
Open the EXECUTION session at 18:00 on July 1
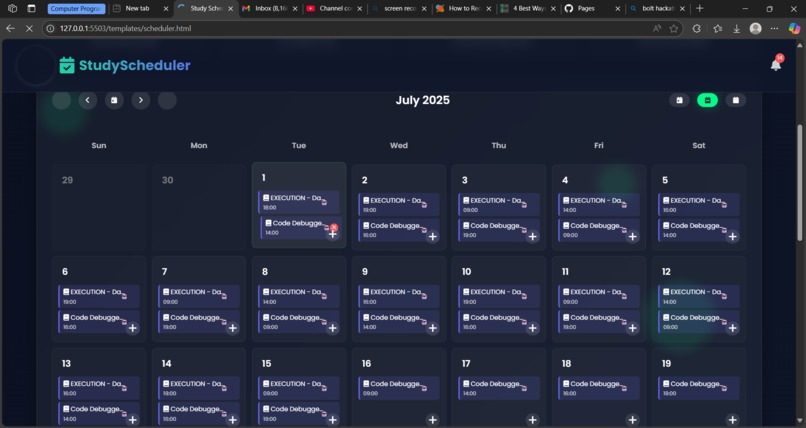pyautogui.click(x=299, y=202)
